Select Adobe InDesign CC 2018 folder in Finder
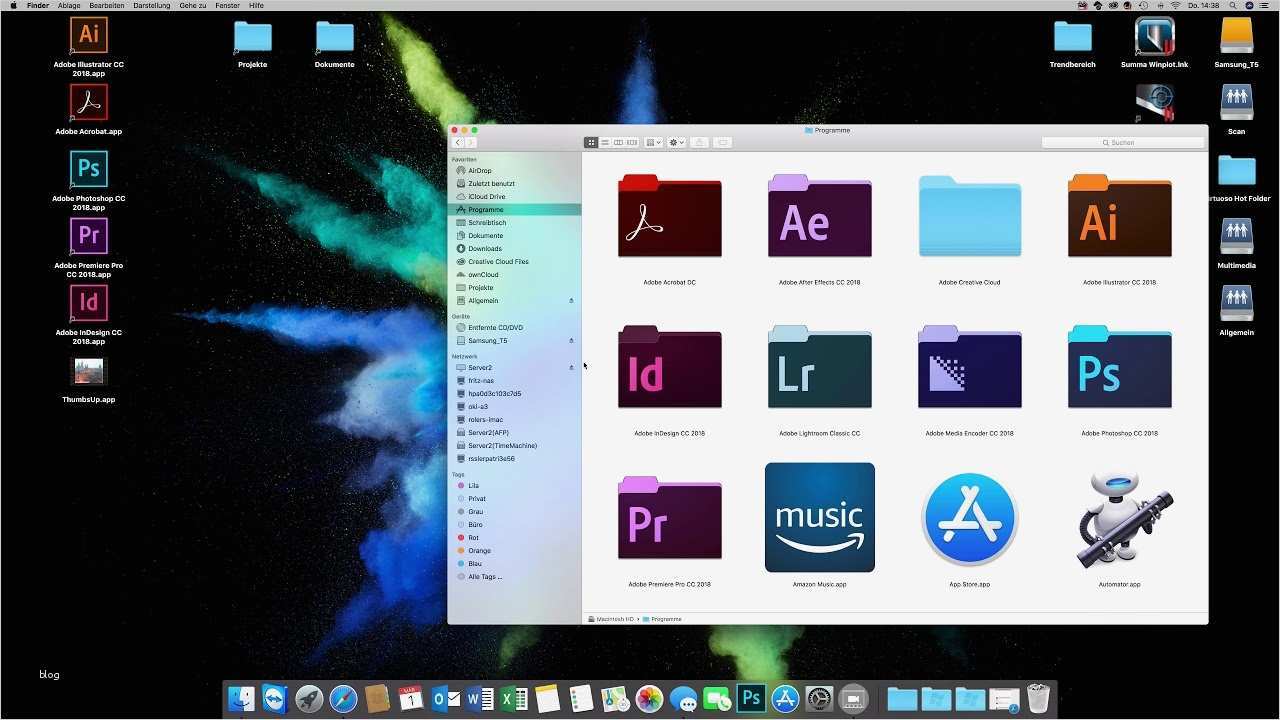 tap(670, 368)
